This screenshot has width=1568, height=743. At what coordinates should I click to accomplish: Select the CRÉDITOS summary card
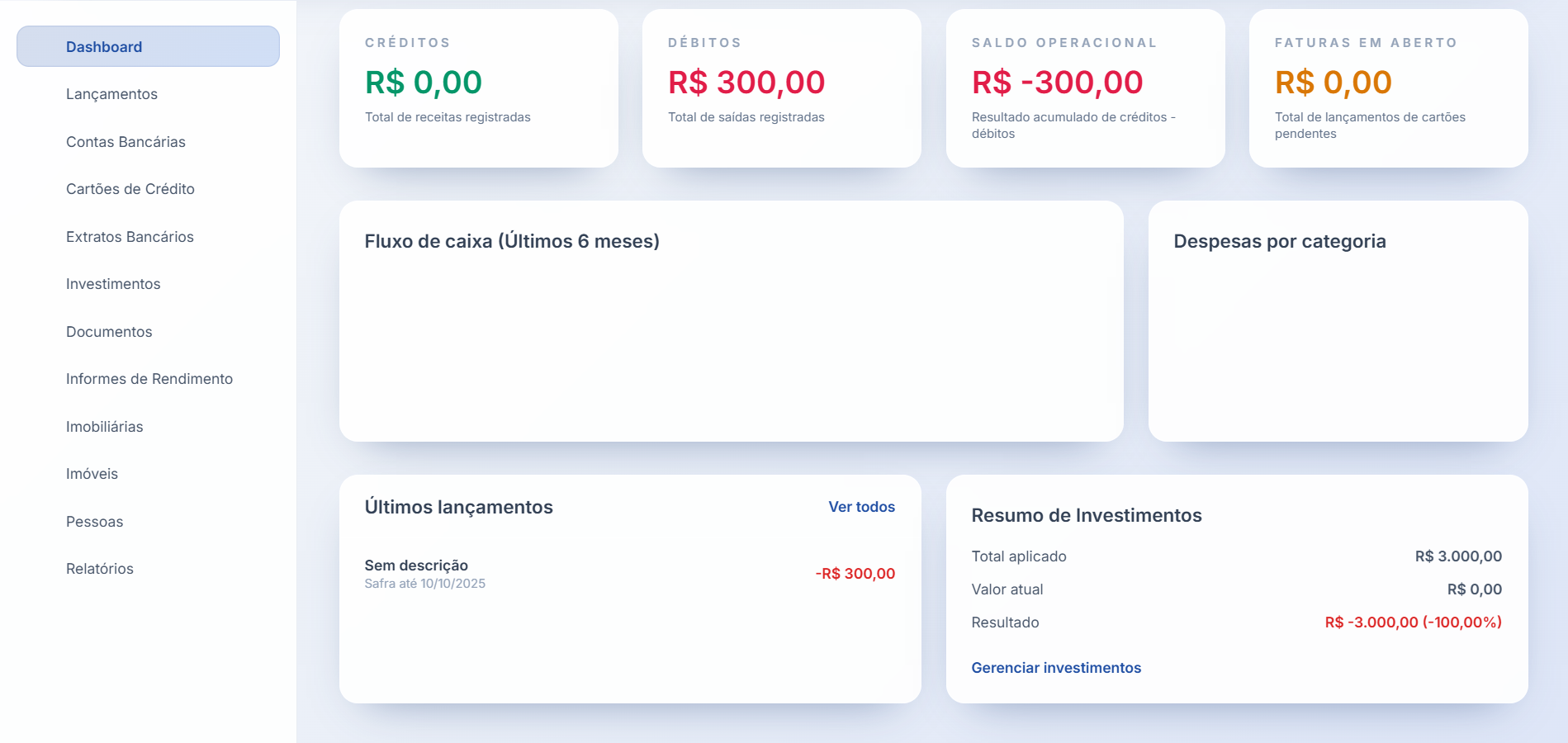[x=479, y=88]
